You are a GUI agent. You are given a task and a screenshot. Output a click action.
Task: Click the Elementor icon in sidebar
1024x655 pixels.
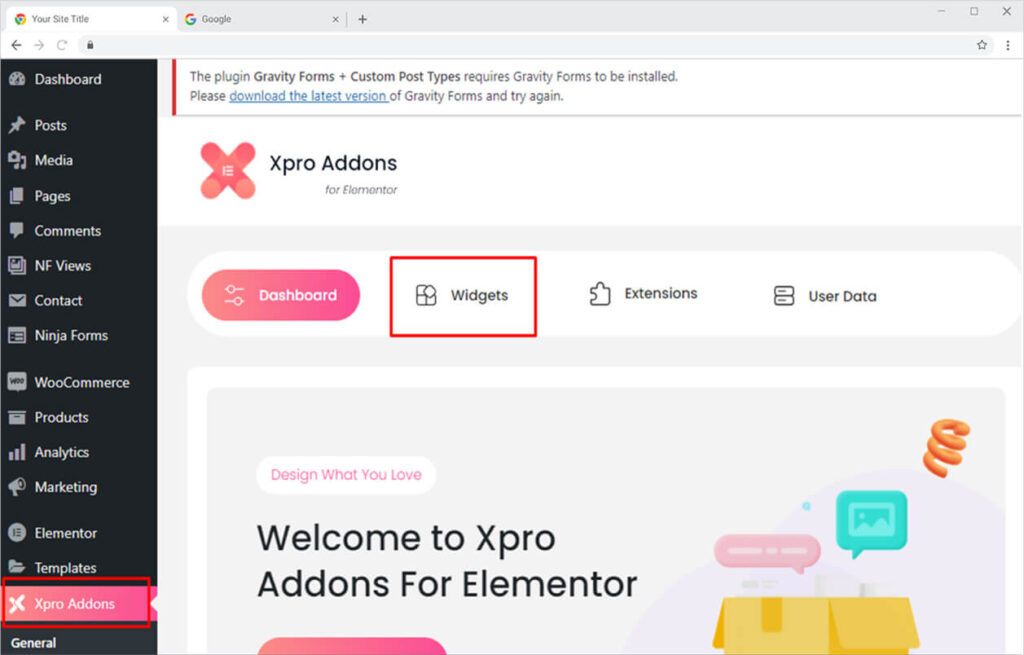pyautogui.click(x=17, y=533)
